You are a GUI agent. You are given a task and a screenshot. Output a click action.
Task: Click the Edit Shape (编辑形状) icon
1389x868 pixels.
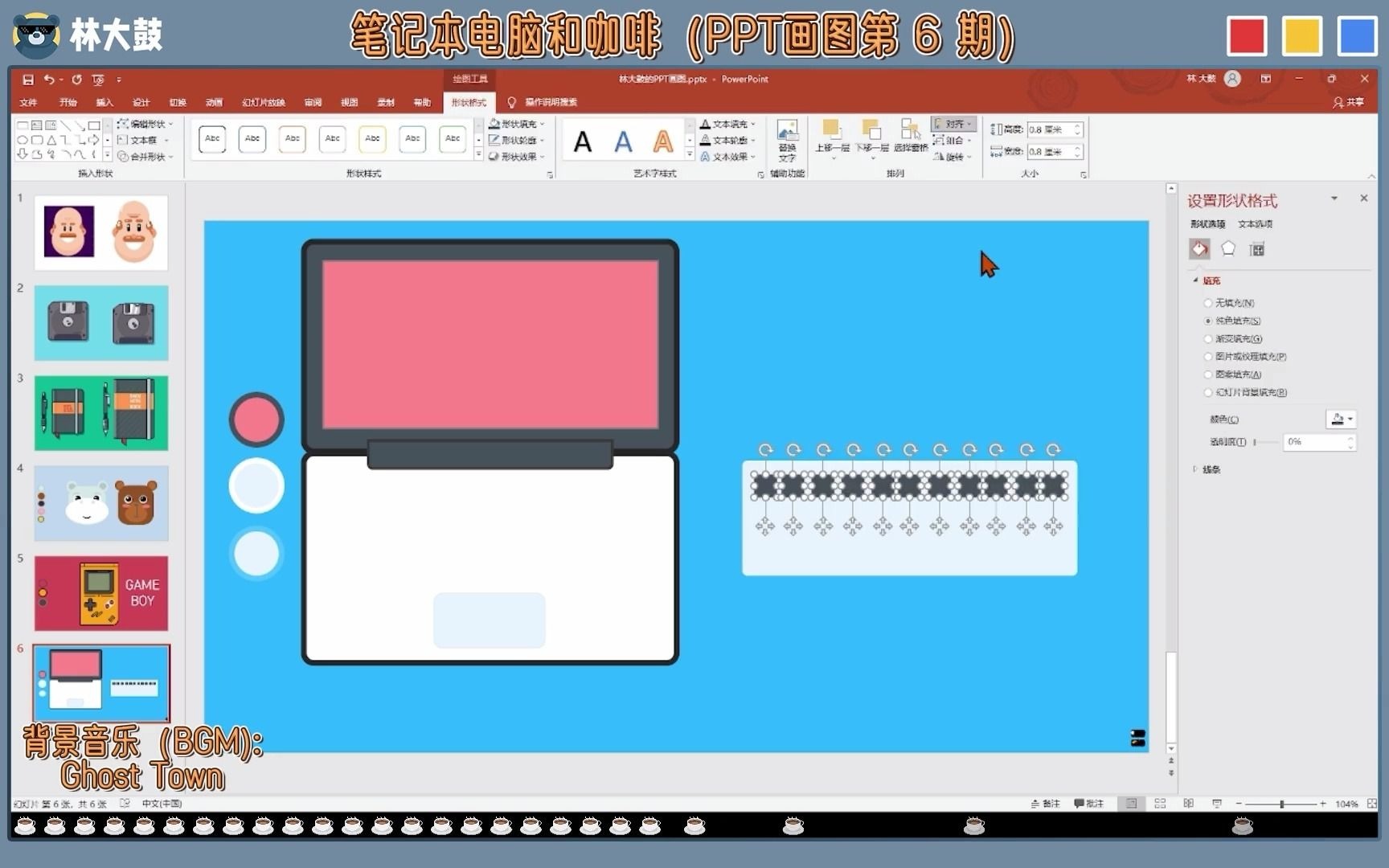coord(122,124)
